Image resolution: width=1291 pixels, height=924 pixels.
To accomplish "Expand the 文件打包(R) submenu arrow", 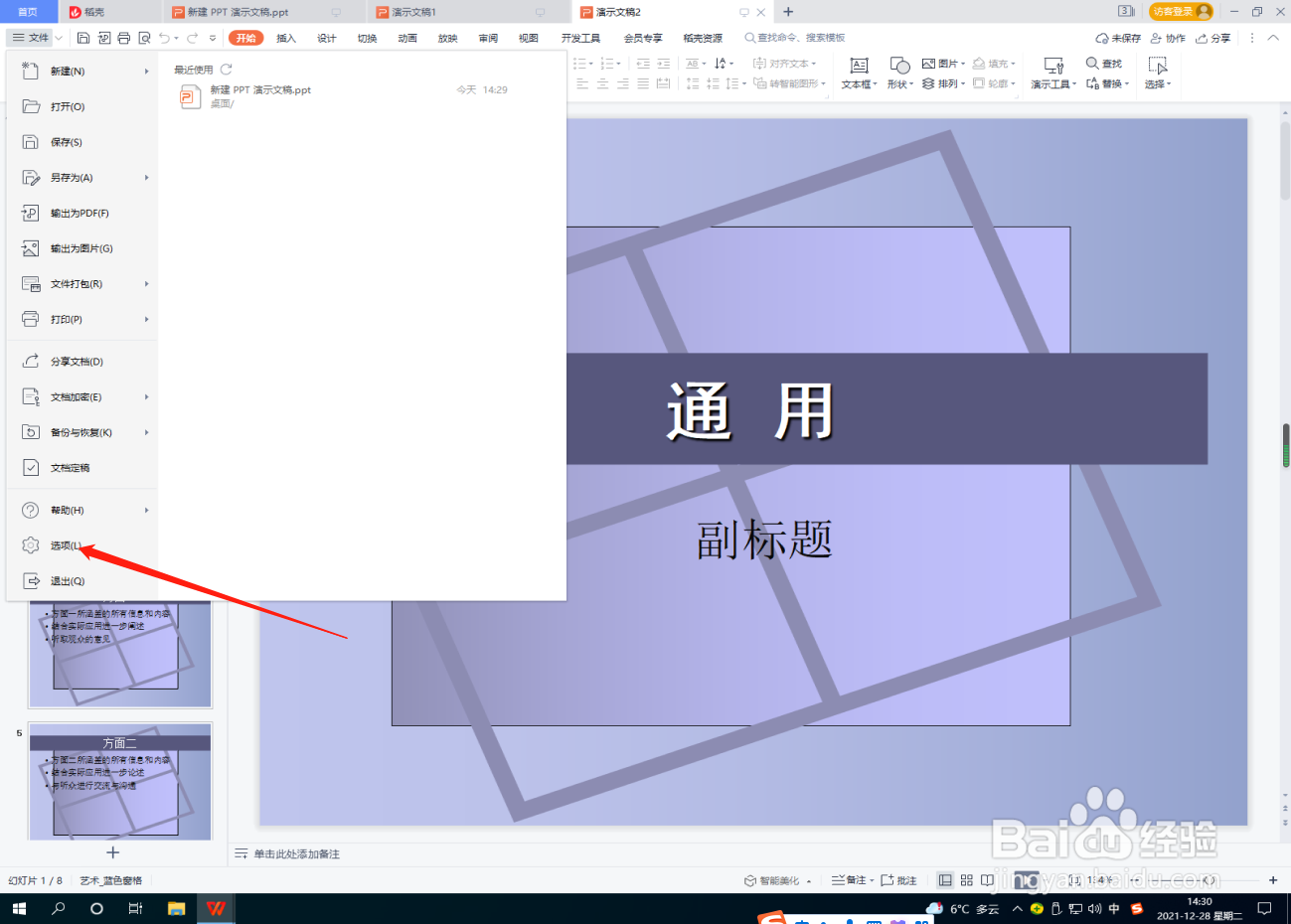I will point(146,284).
